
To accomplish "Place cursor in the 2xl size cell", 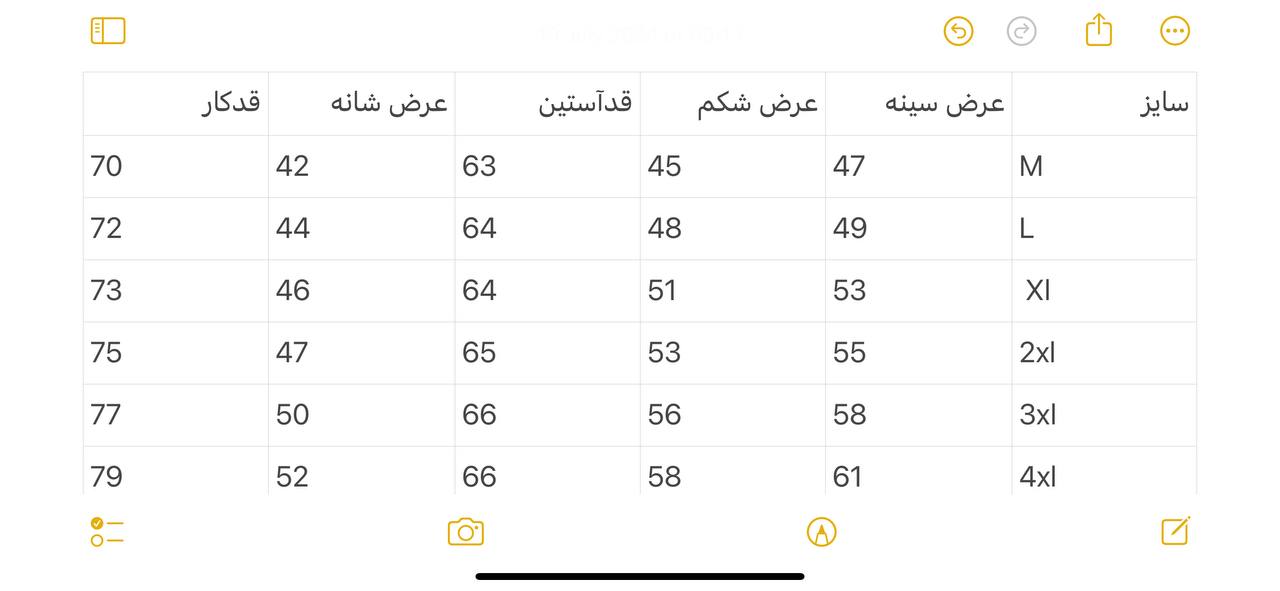I will tap(1104, 353).
